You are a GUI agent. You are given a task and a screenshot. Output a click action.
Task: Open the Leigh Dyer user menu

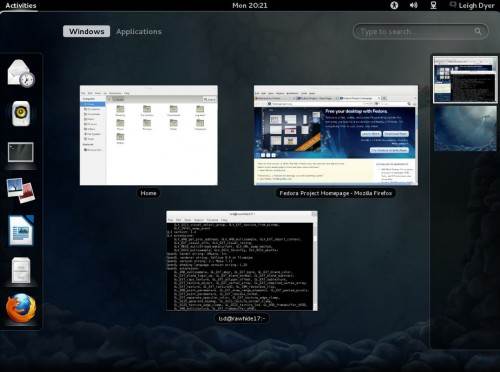(472, 5)
